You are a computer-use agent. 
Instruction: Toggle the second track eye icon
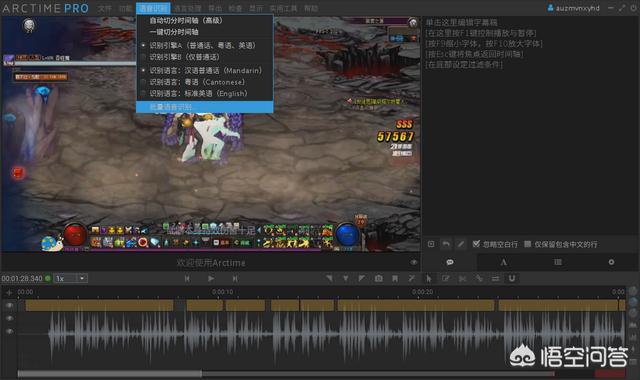coord(9,318)
